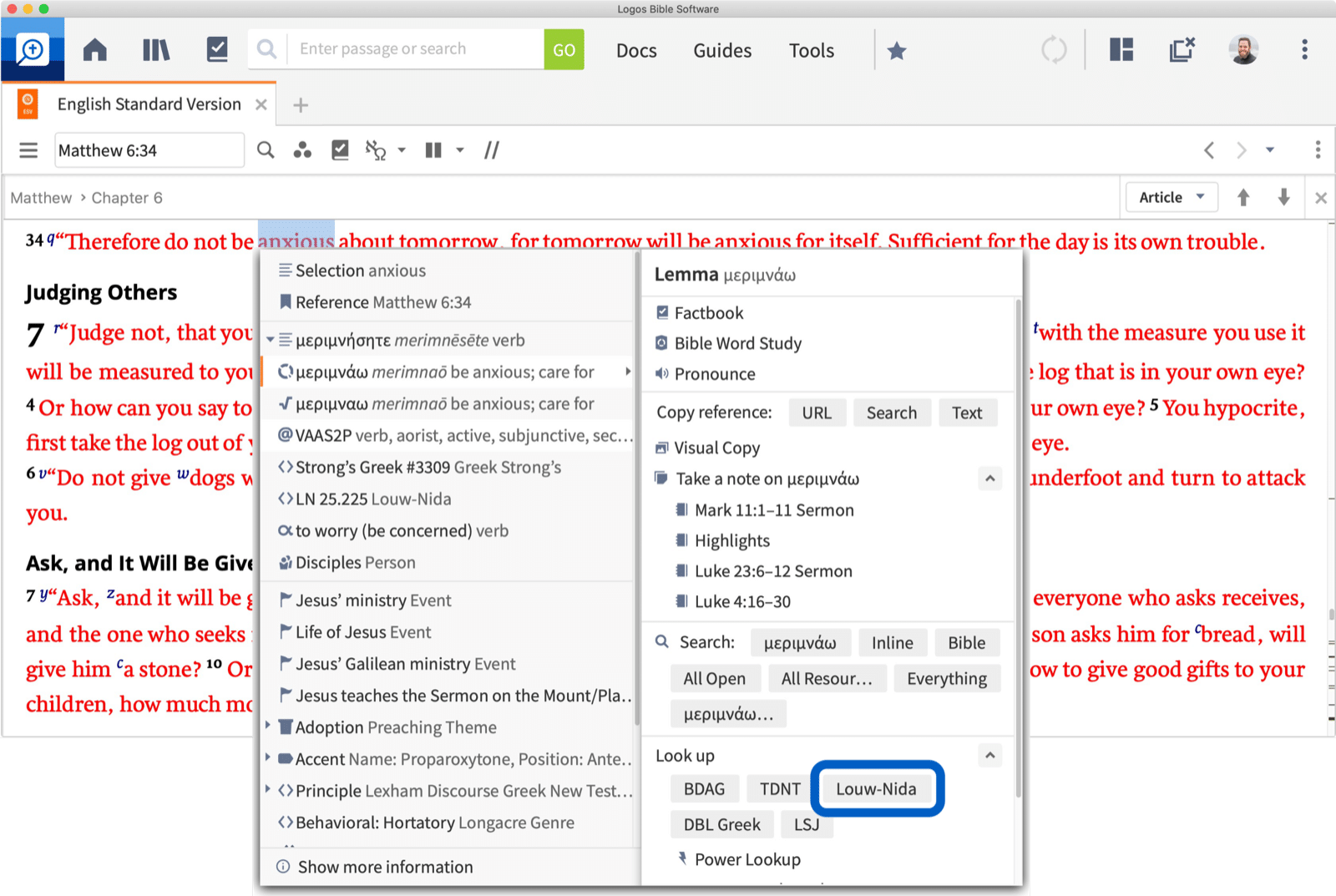1336x896 pixels.
Task: Click the green GO button
Action: 564,50
